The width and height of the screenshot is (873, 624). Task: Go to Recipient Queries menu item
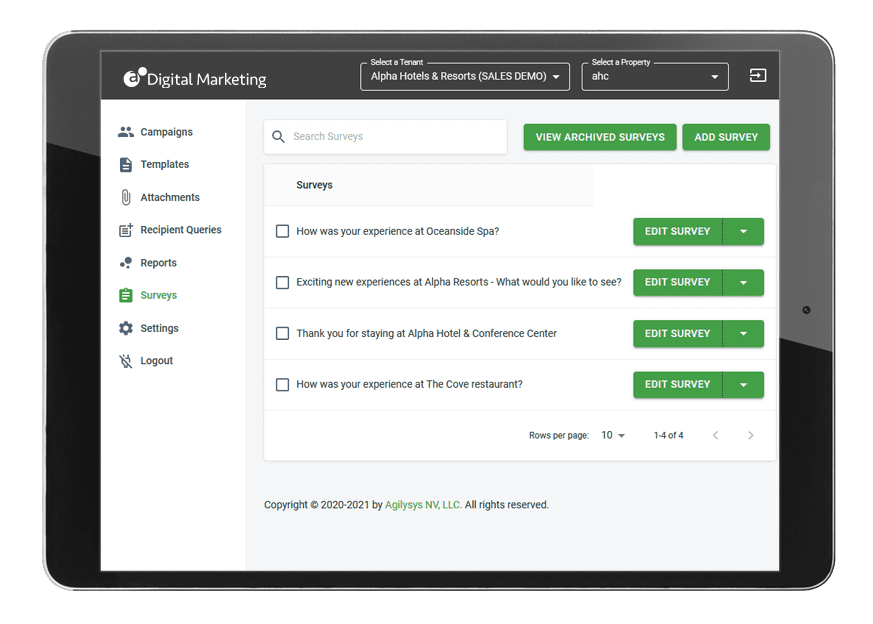180,230
